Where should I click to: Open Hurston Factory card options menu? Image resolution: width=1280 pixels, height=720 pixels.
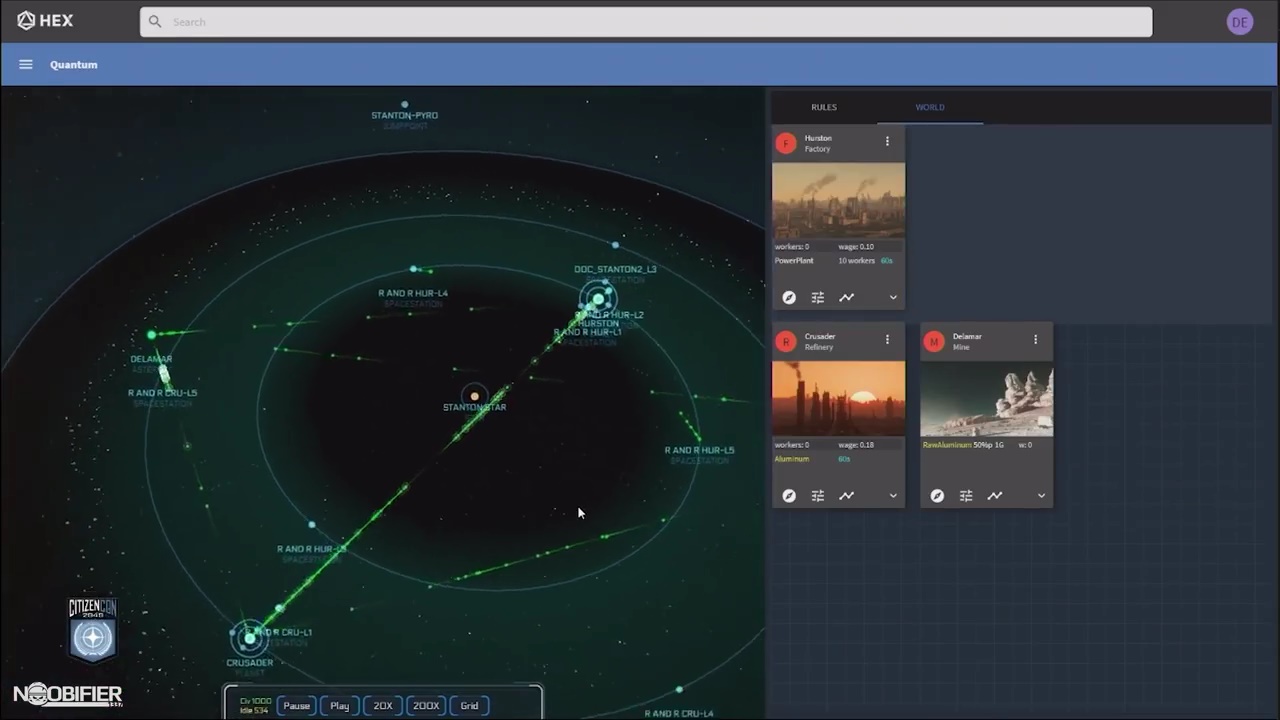(887, 142)
